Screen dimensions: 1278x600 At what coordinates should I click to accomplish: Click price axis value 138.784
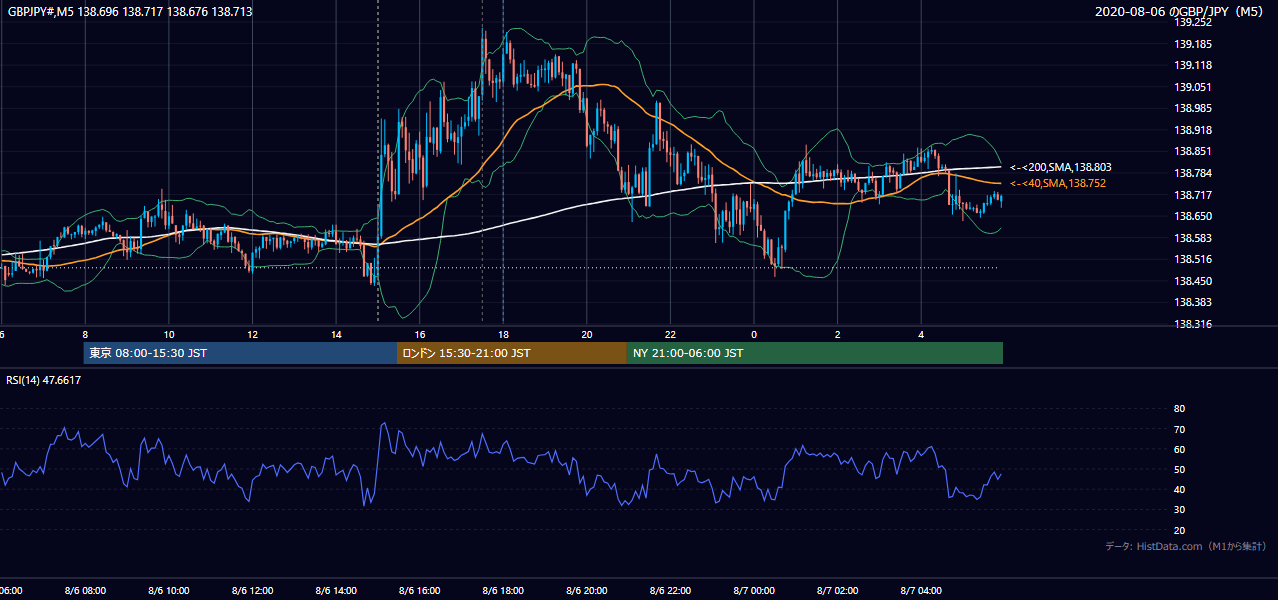[x=1193, y=173]
